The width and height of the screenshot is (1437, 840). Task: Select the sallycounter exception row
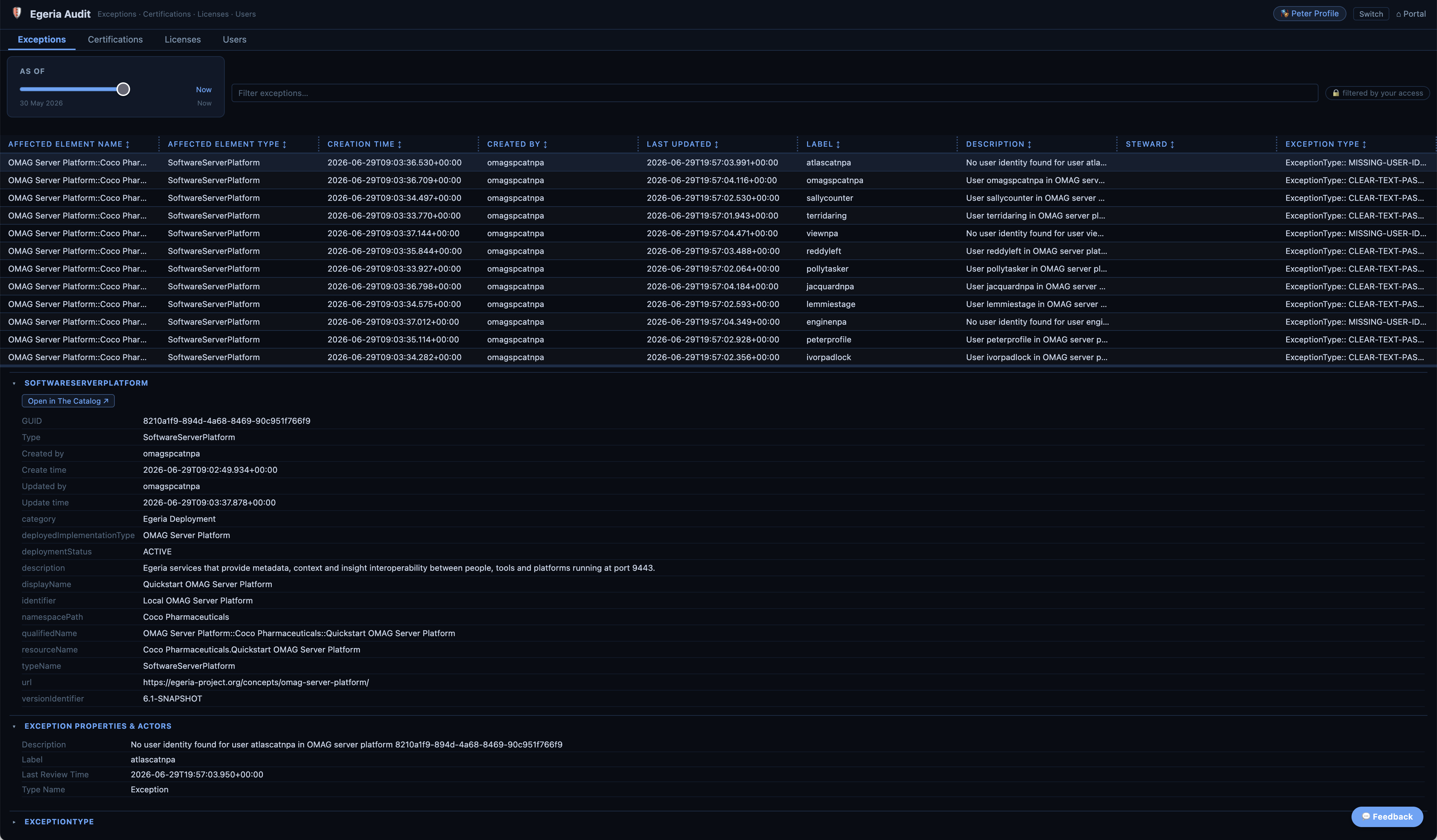(x=718, y=198)
